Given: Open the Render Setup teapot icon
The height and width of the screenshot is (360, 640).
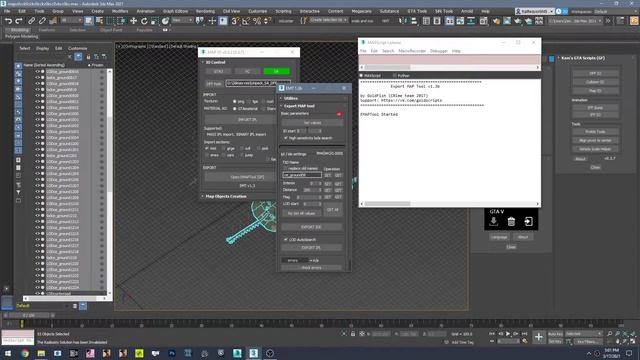Looking at the screenshot, I should click(496, 21).
